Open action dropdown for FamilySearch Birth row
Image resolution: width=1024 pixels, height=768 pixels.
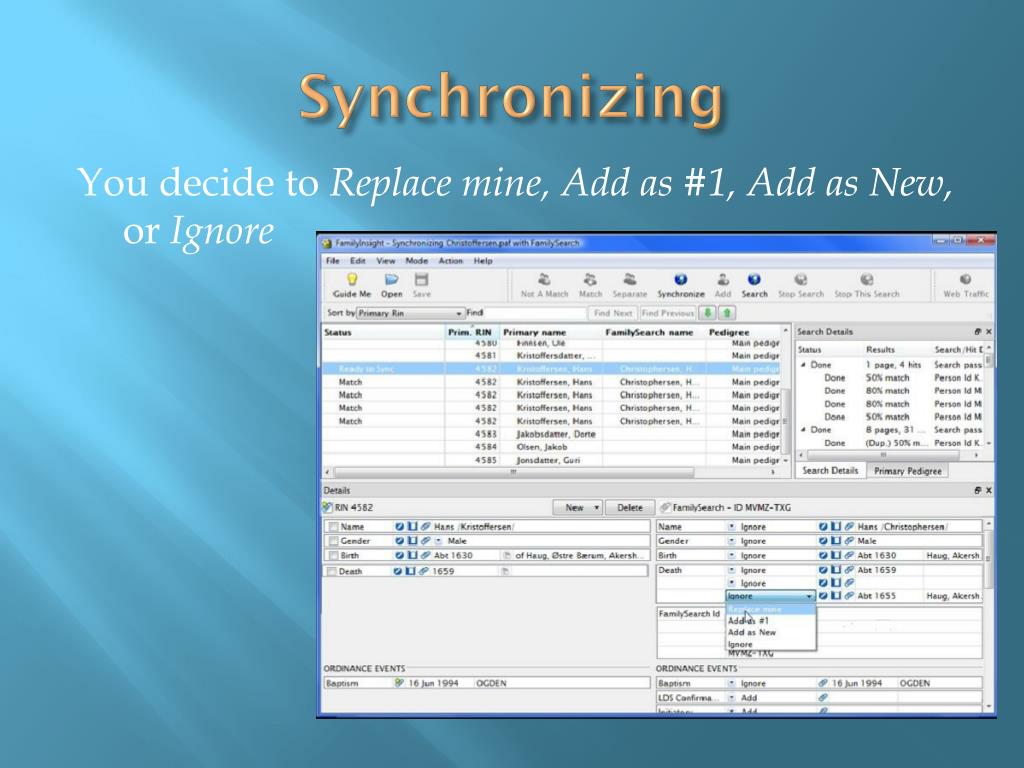click(731, 555)
